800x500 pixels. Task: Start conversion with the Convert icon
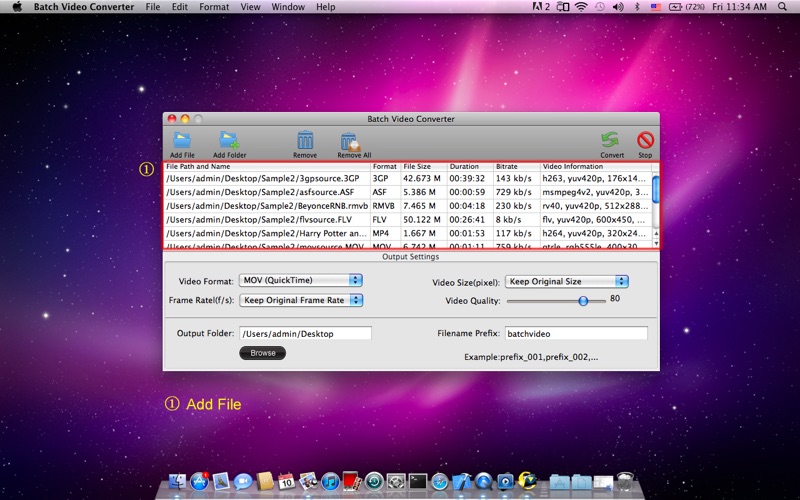(610, 140)
